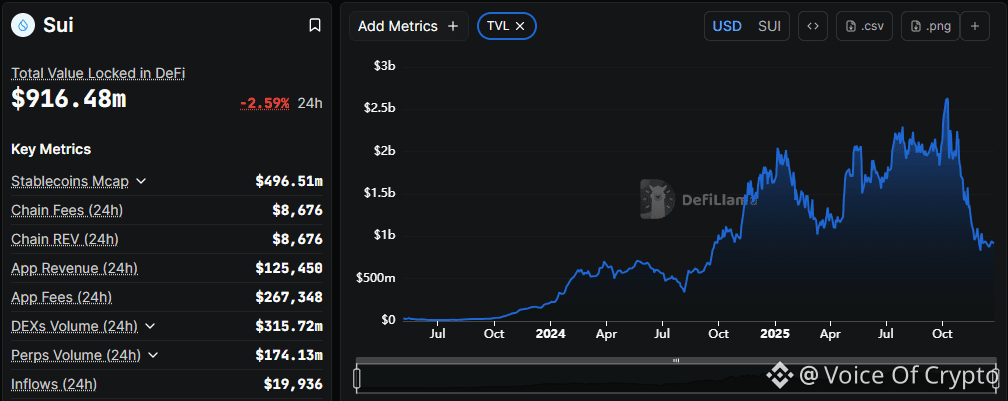Screen dimensions: 1008x401
Task: Download chart data as .csv
Action: tap(863, 26)
